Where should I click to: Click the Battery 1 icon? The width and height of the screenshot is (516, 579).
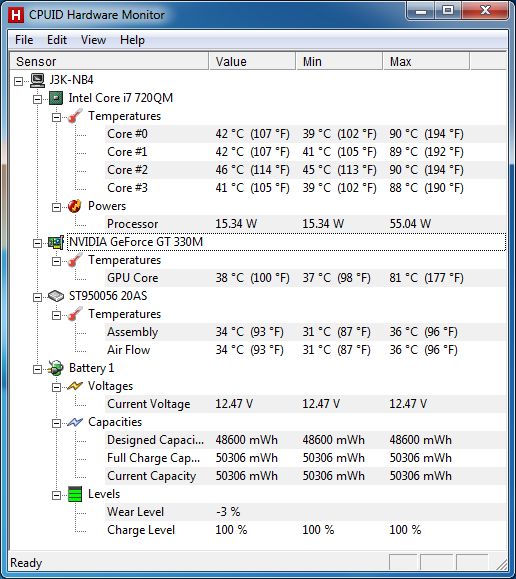point(56,368)
